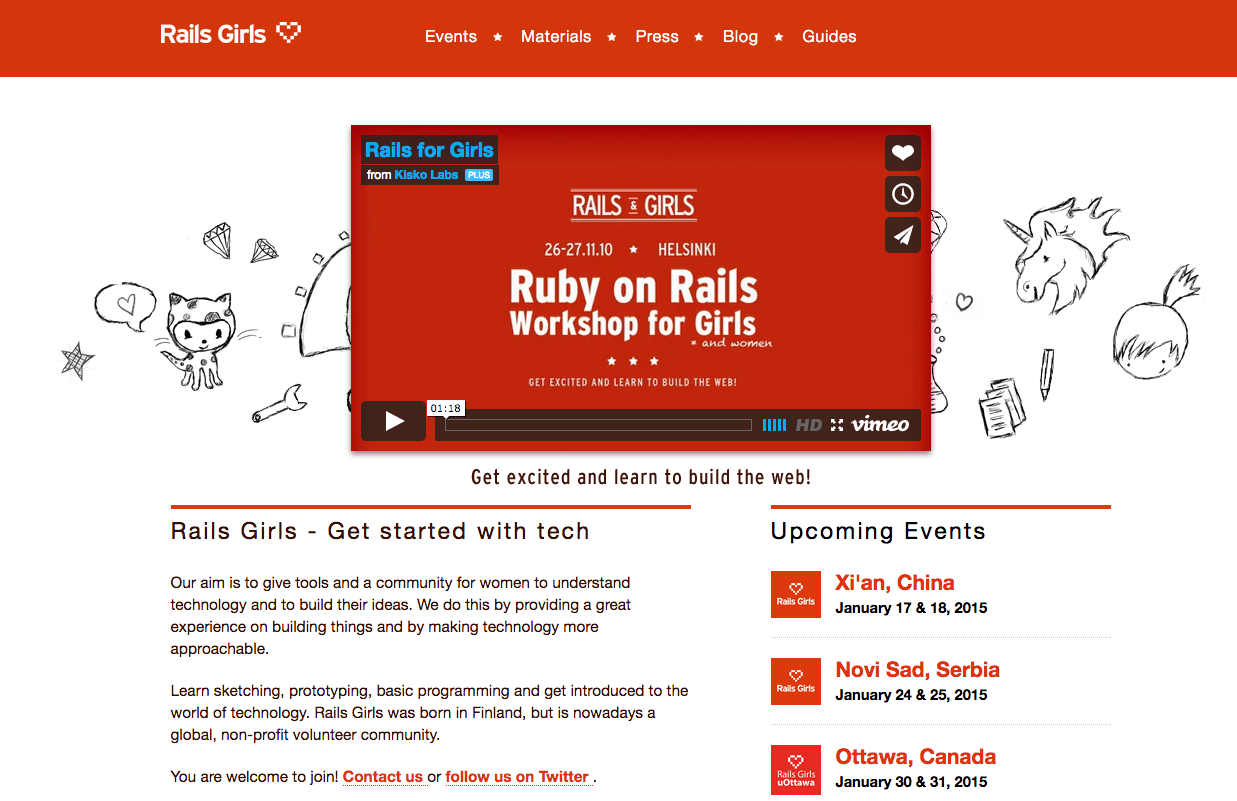Click the Watch Later clock icon
The height and width of the screenshot is (801, 1237).
point(902,194)
